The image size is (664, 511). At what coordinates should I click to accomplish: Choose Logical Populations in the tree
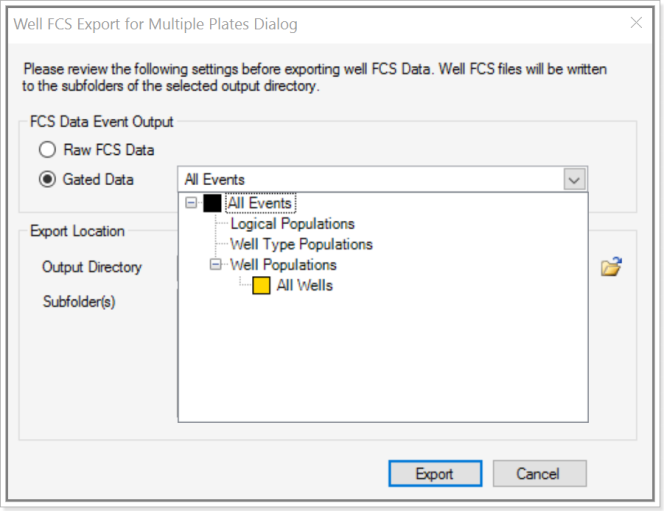(292, 224)
